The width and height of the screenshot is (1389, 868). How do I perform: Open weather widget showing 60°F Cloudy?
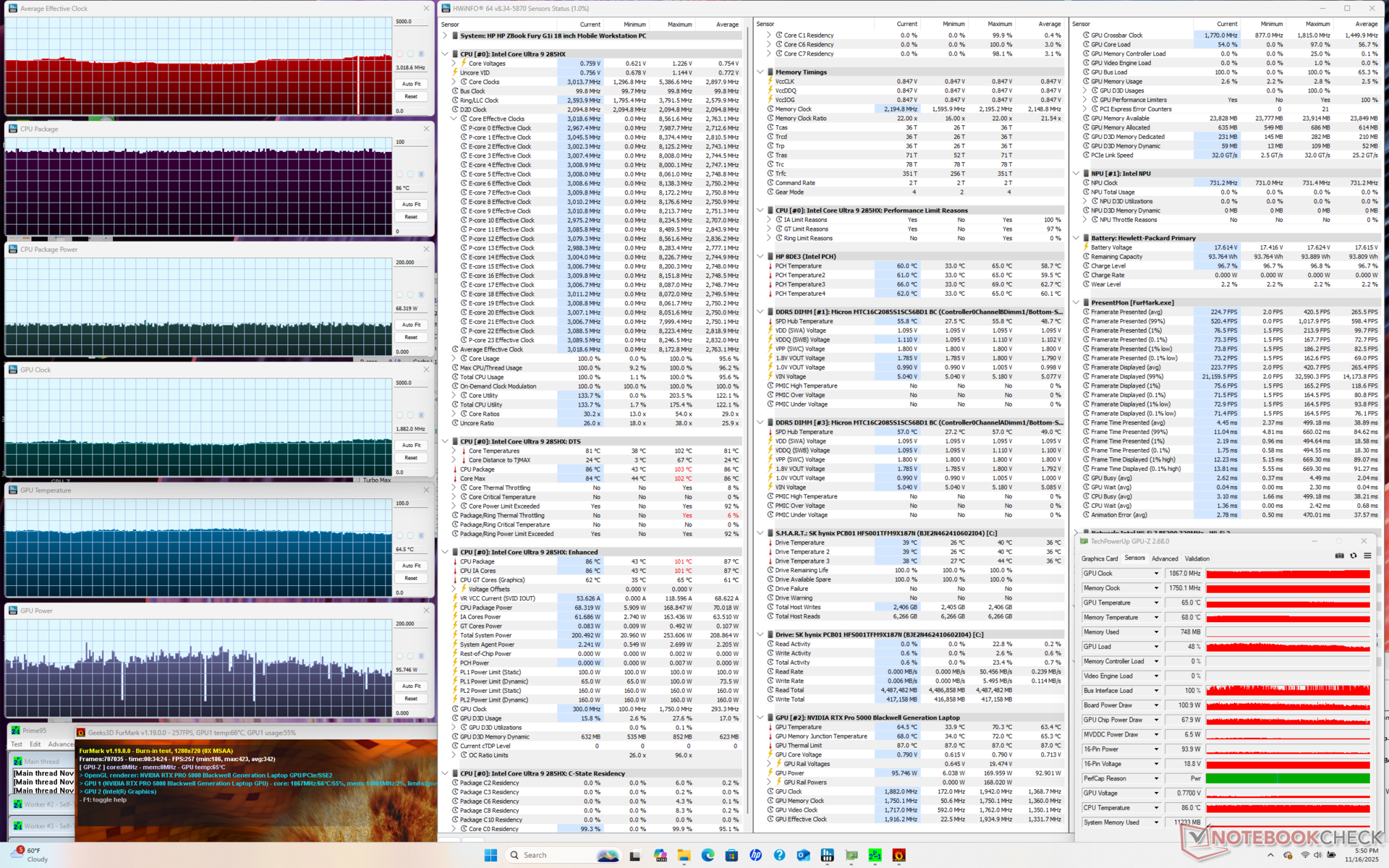[30, 855]
